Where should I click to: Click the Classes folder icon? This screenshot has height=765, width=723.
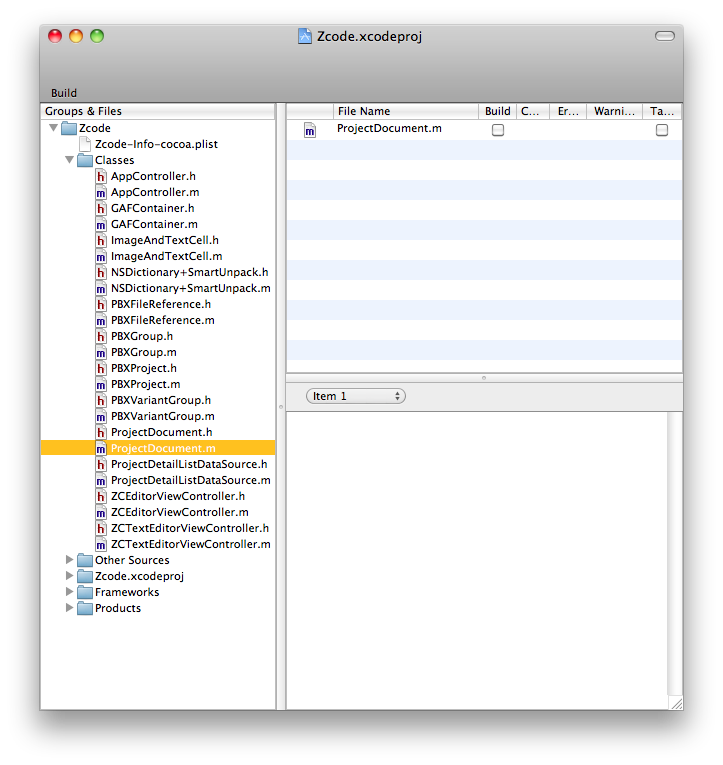click(x=85, y=160)
